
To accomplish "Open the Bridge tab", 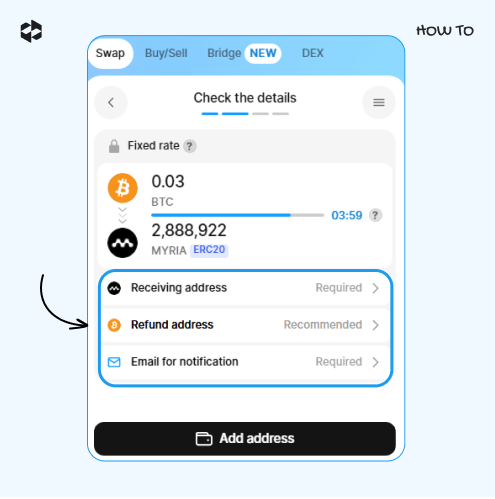I will 224,53.
